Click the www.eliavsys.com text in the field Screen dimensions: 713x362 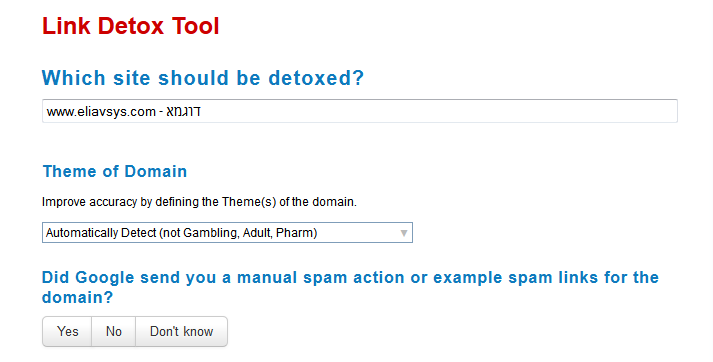(x=101, y=112)
